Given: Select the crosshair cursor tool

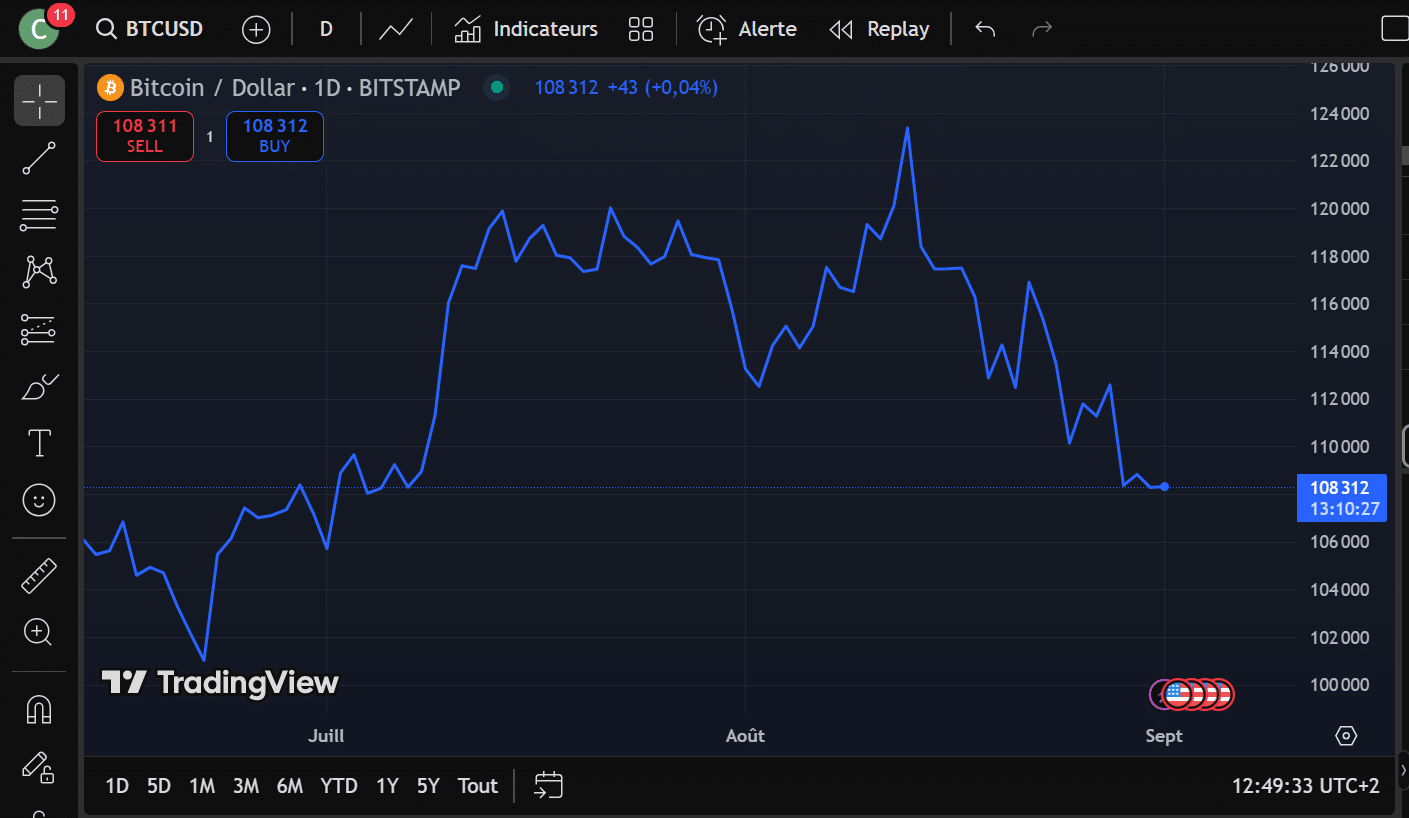Looking at the screenshot, I should click(x=39, y=100).
